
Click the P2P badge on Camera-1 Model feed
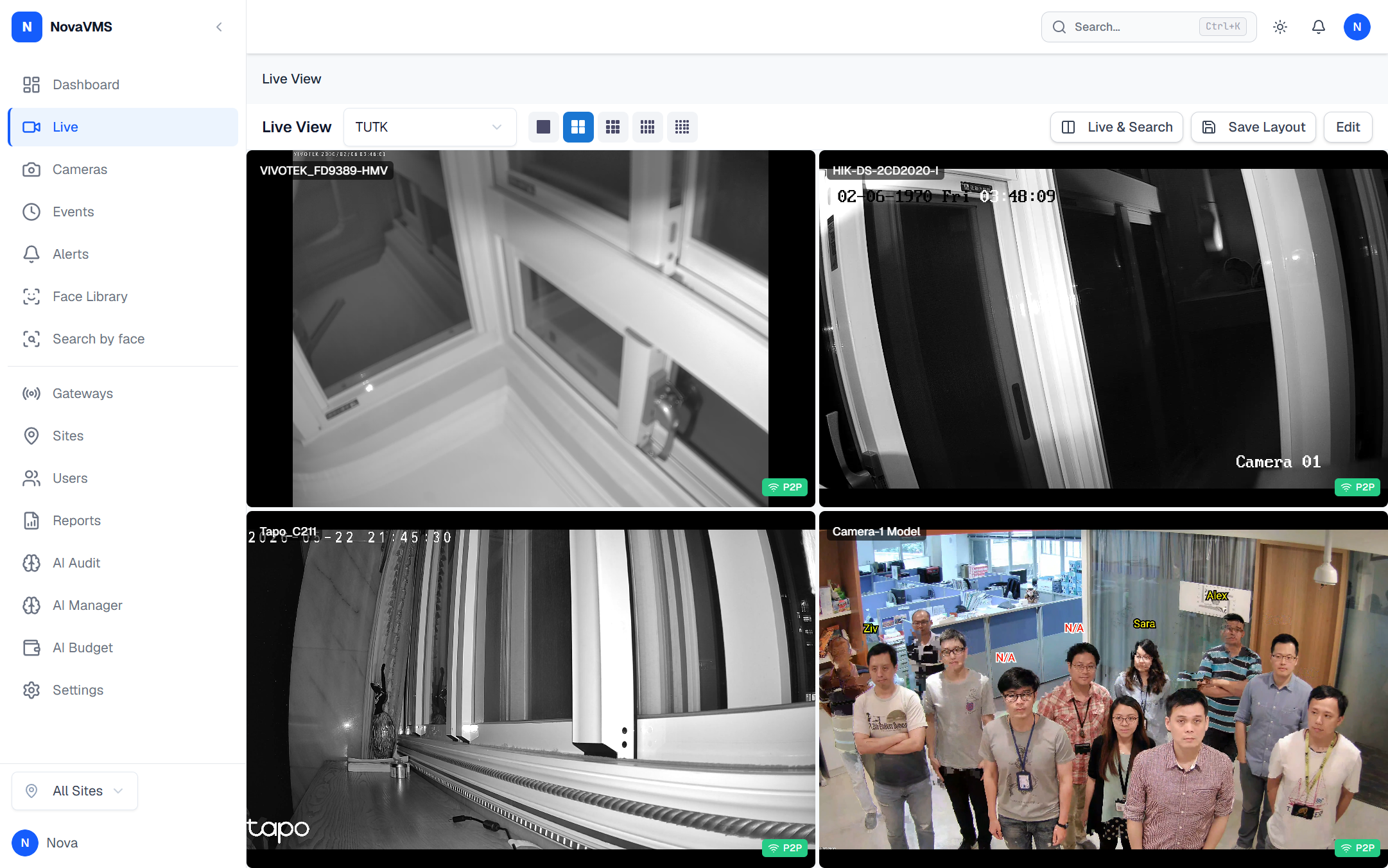[1357, 848]
